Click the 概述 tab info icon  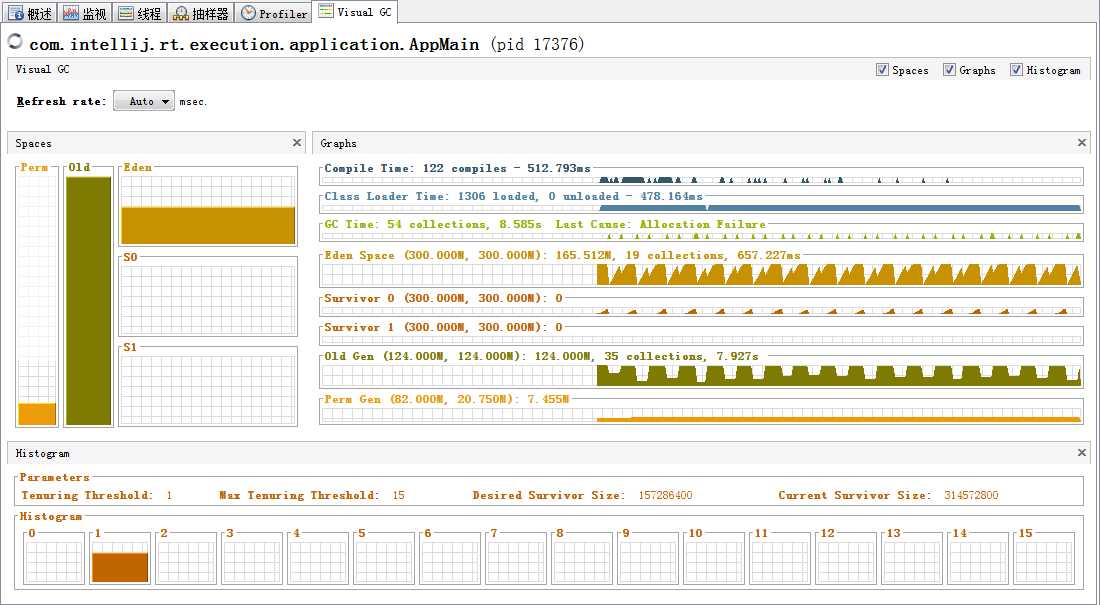(x=16, y=13)
